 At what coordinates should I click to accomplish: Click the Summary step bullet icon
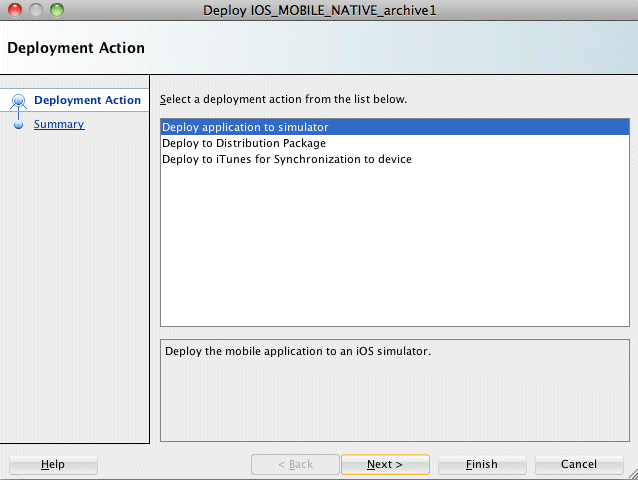[x=18, y=124]
